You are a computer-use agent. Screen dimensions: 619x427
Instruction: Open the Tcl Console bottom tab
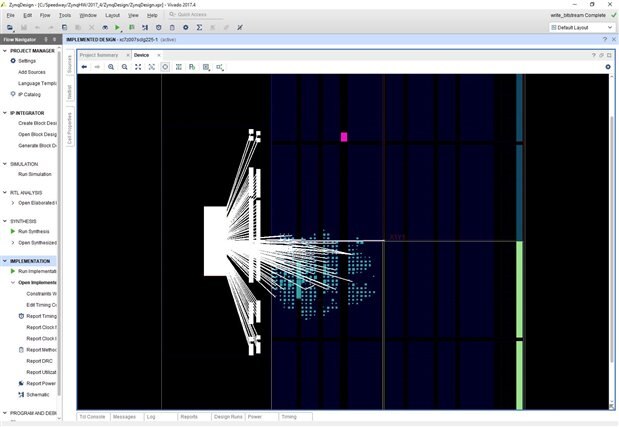click(92, 416)
